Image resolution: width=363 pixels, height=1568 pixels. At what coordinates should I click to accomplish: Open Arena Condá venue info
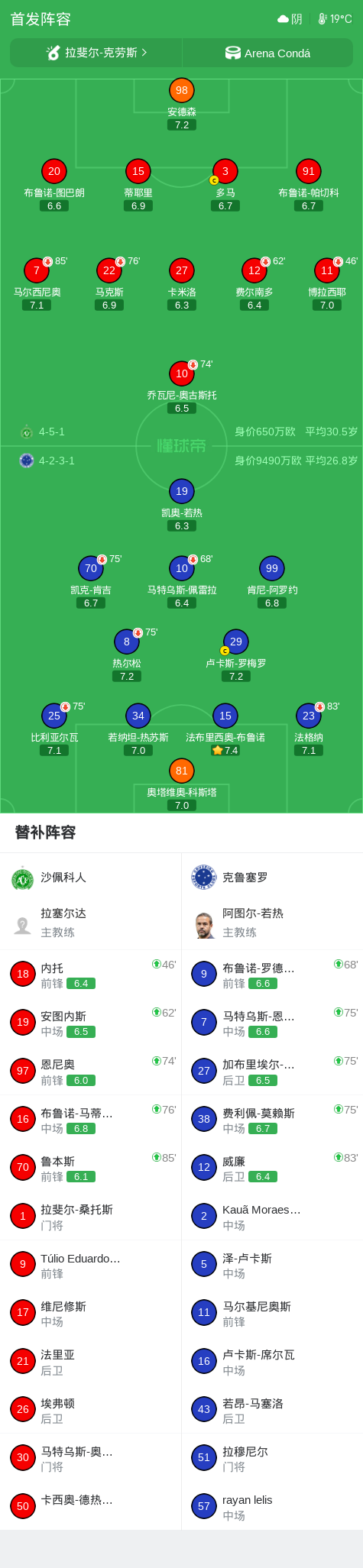point(267,53)
